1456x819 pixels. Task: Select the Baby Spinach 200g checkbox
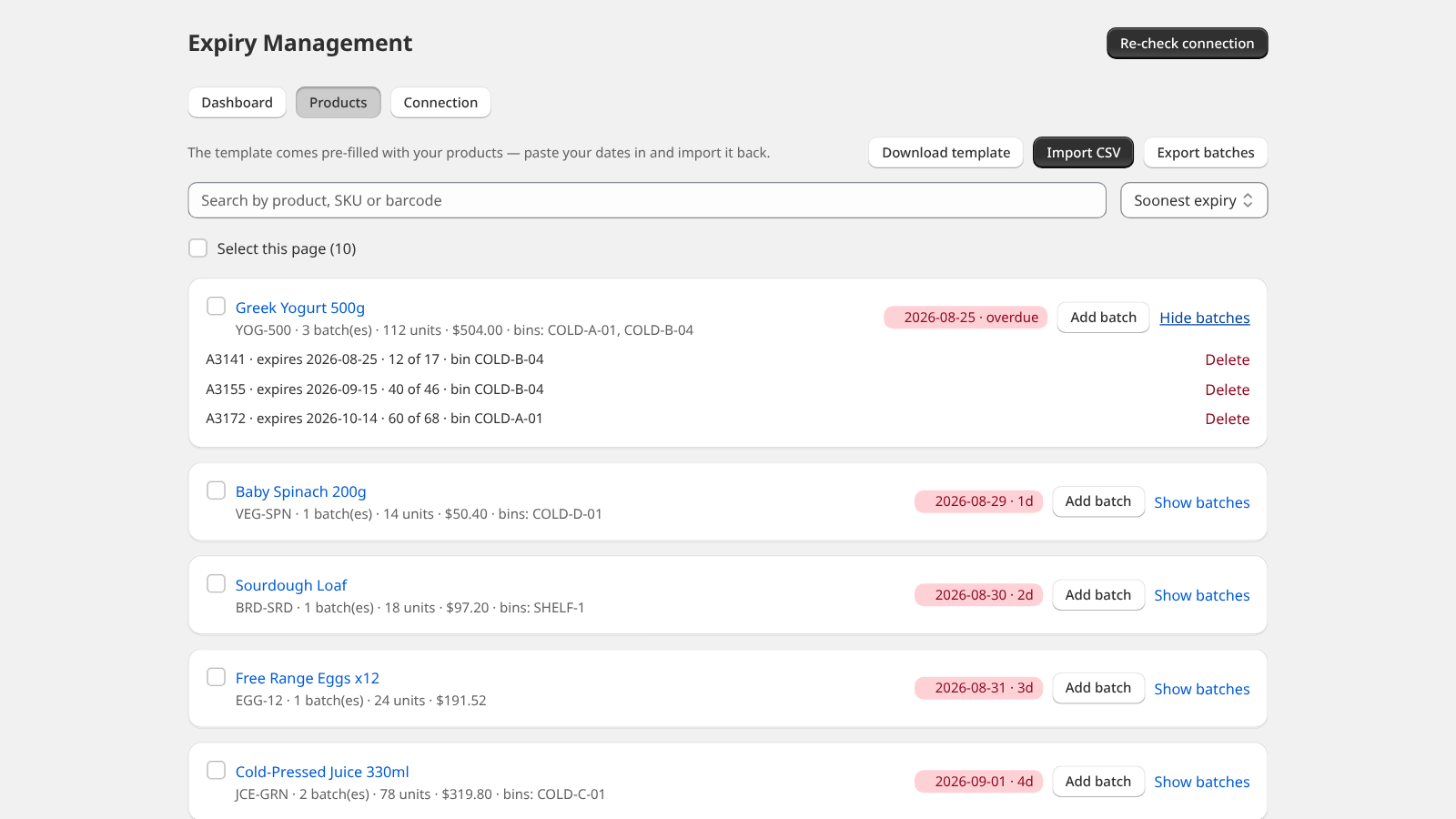pos(216,490)
